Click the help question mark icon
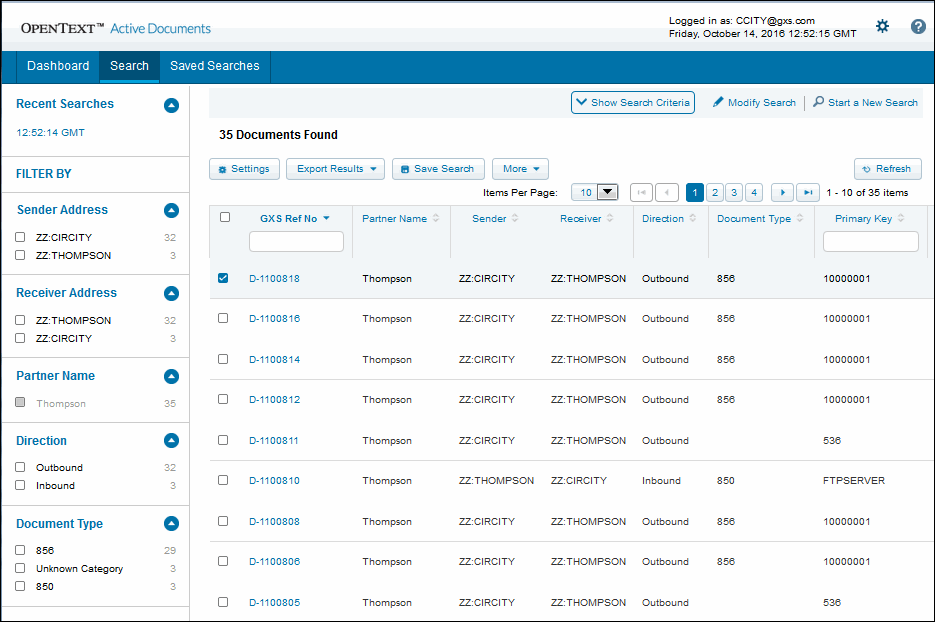 point(918,26)
